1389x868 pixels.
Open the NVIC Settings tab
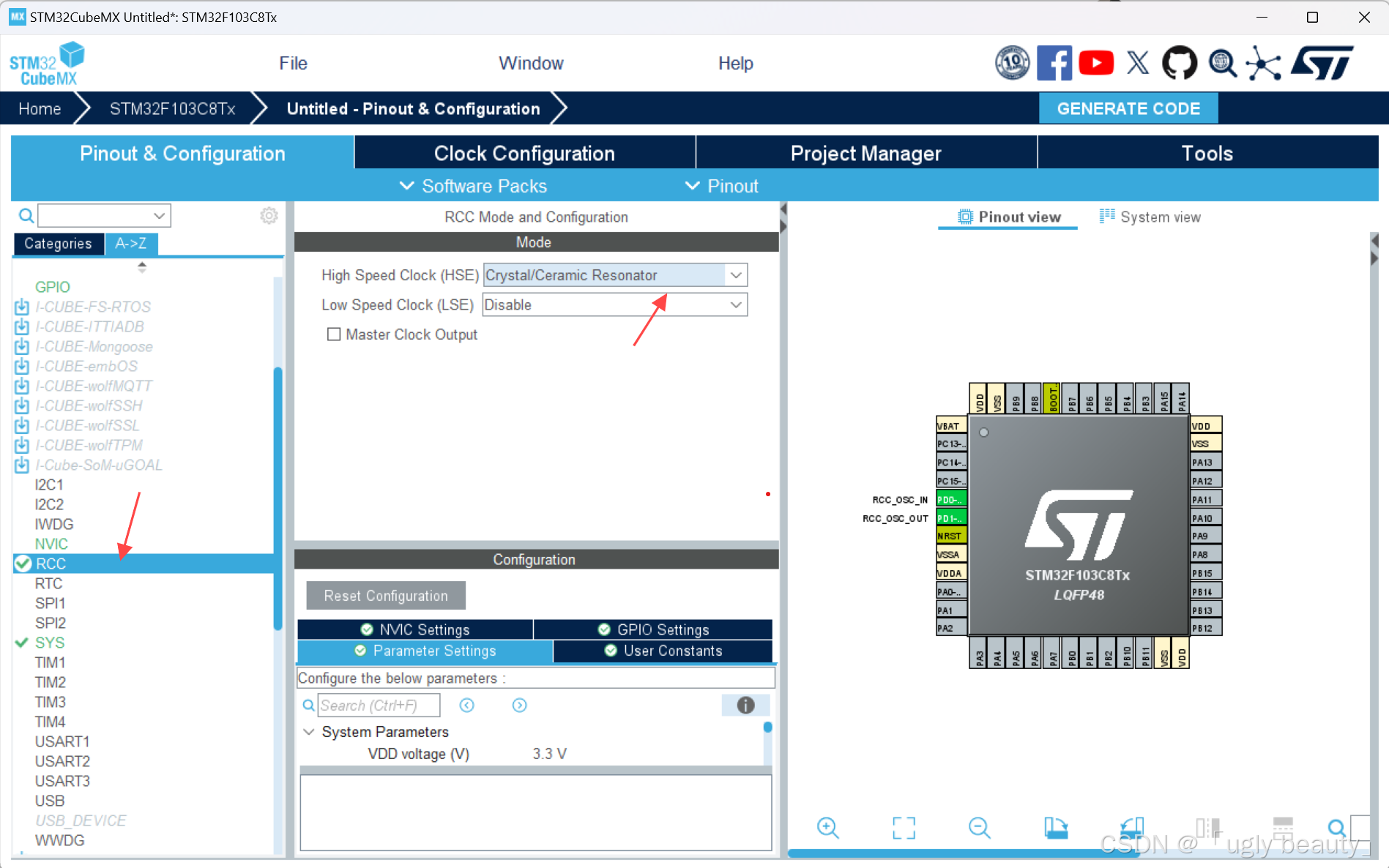click(x=415, y=629)
